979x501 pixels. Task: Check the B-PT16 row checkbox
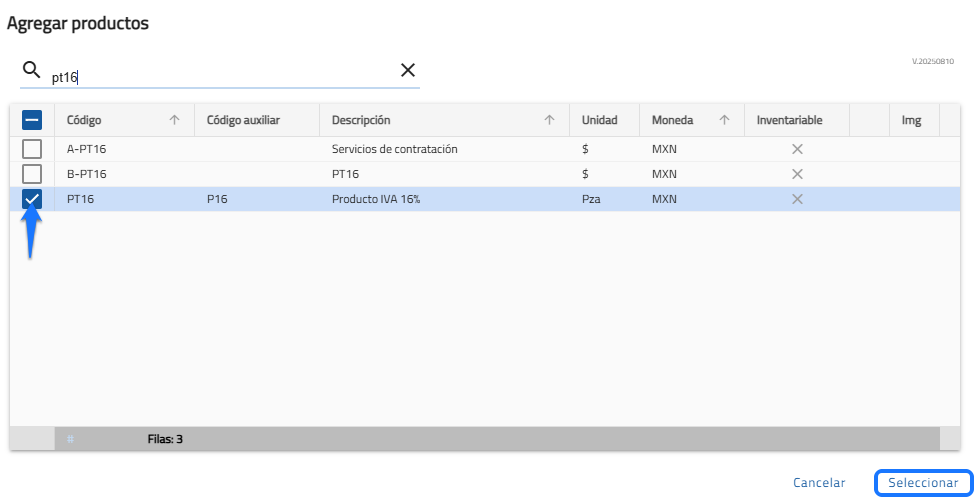(x=32, y=174)
